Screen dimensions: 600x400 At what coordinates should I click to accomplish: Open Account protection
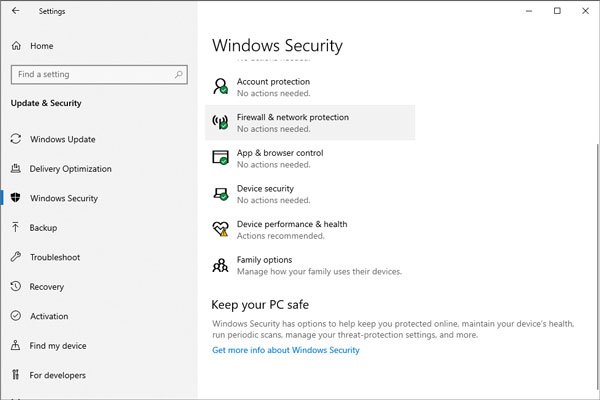[x=310, y=87]
